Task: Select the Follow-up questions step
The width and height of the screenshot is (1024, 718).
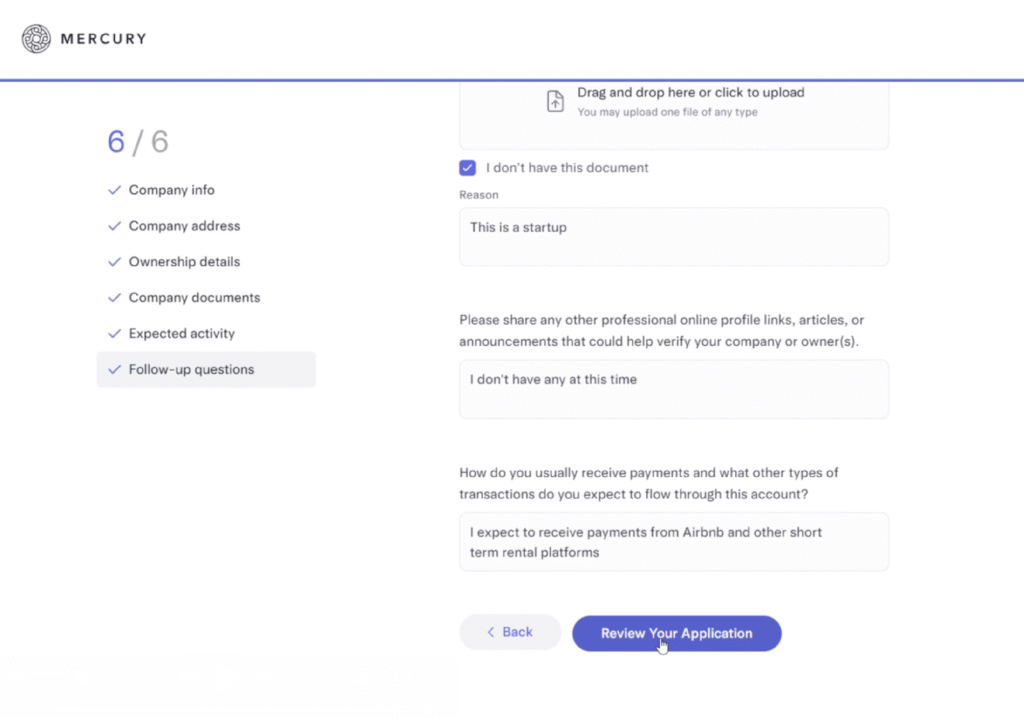Action: click(x=191, y=370)
